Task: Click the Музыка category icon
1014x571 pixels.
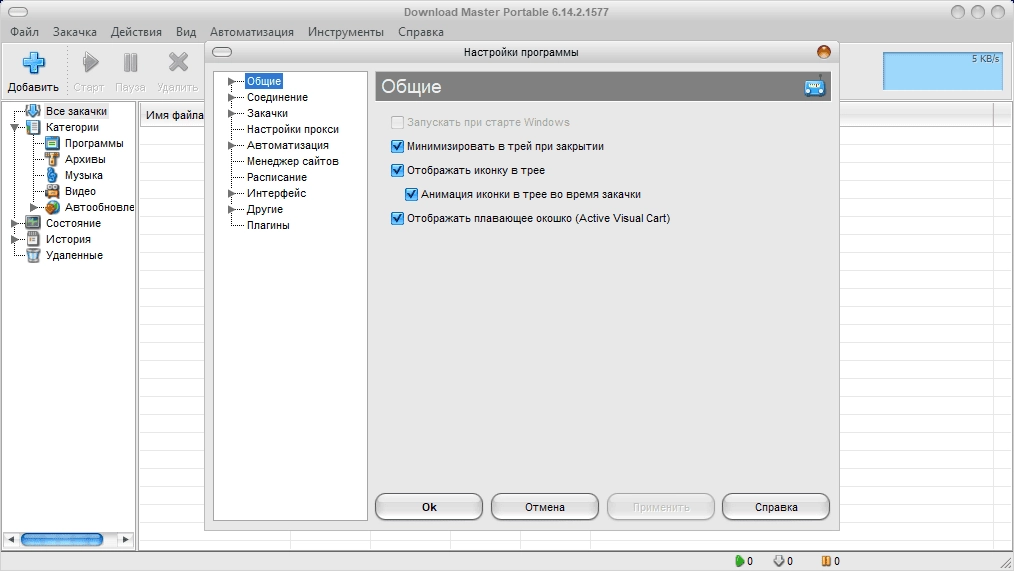Action: [x=52, y=175]
